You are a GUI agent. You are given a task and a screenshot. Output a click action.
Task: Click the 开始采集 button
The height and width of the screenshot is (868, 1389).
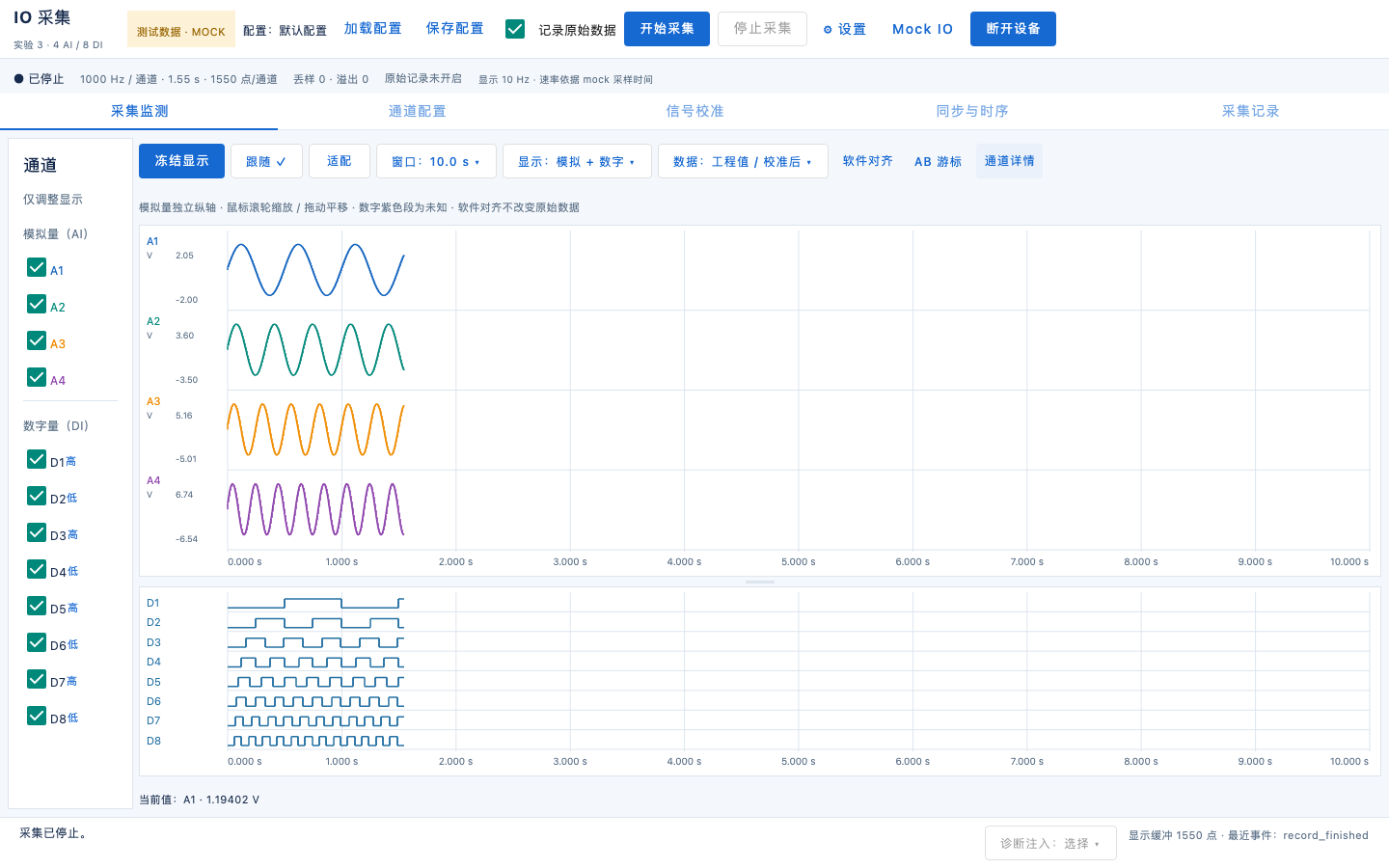(667, 29)
